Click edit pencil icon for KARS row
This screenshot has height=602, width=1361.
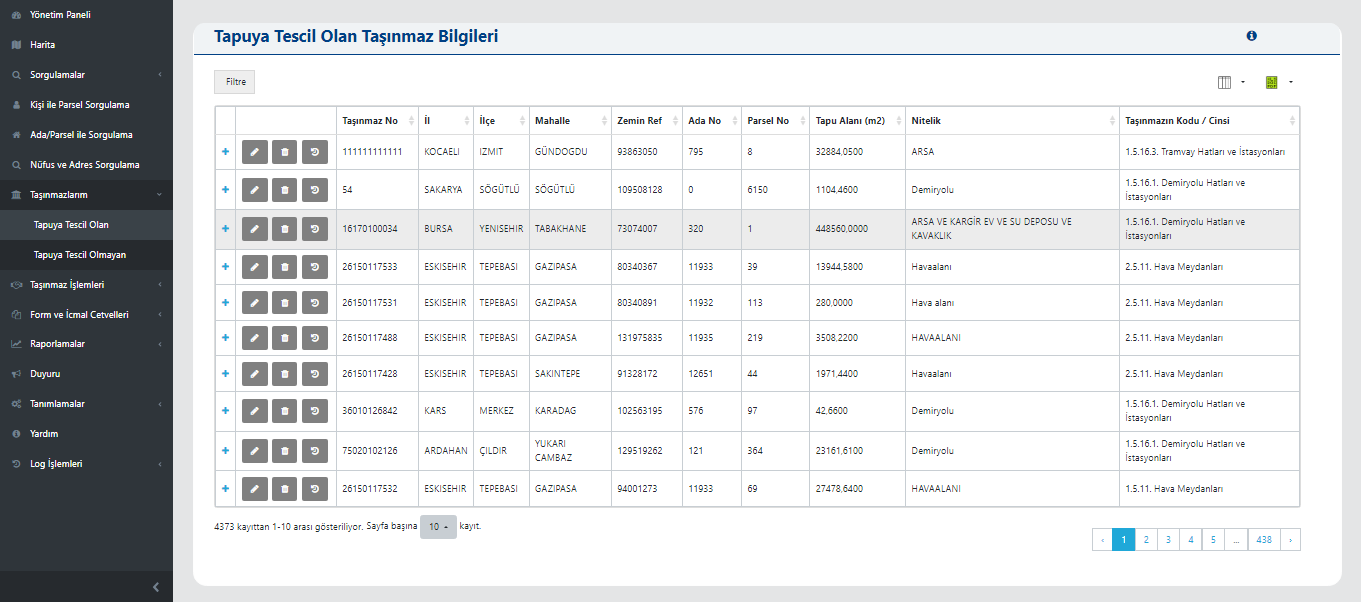pyautogui.click(x=255, y=410)
